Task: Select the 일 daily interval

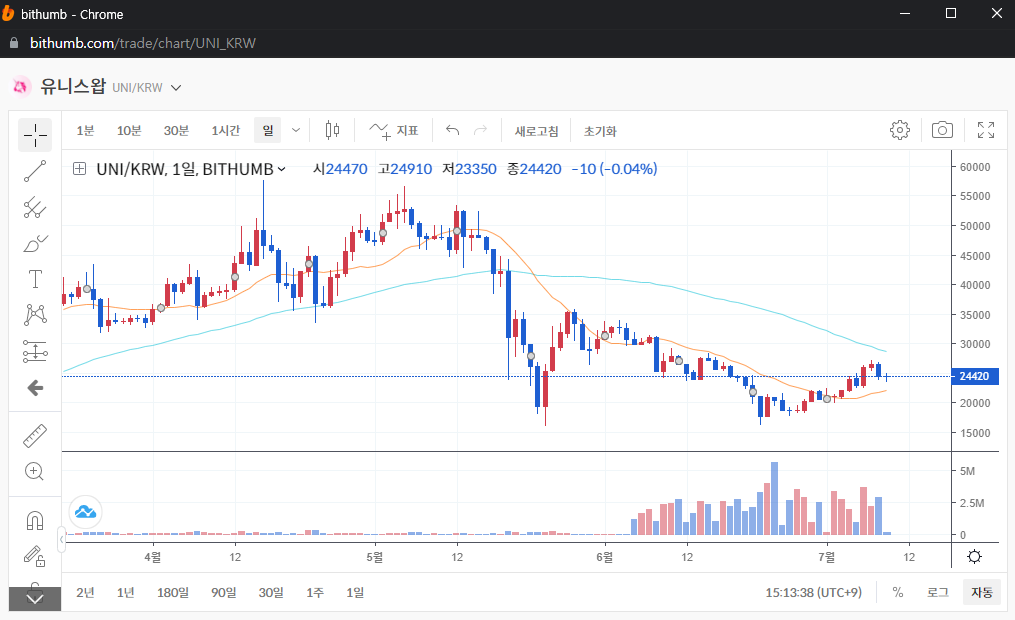Action: [268, 131]
